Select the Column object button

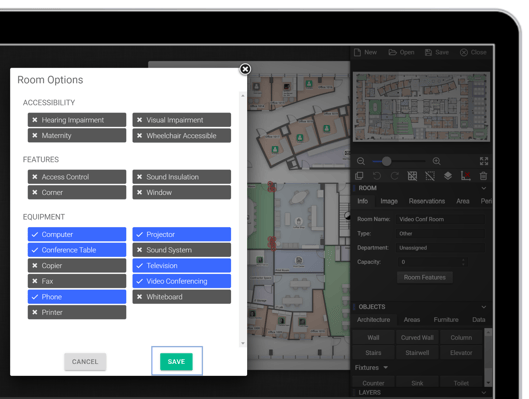(x=461, y=338)
